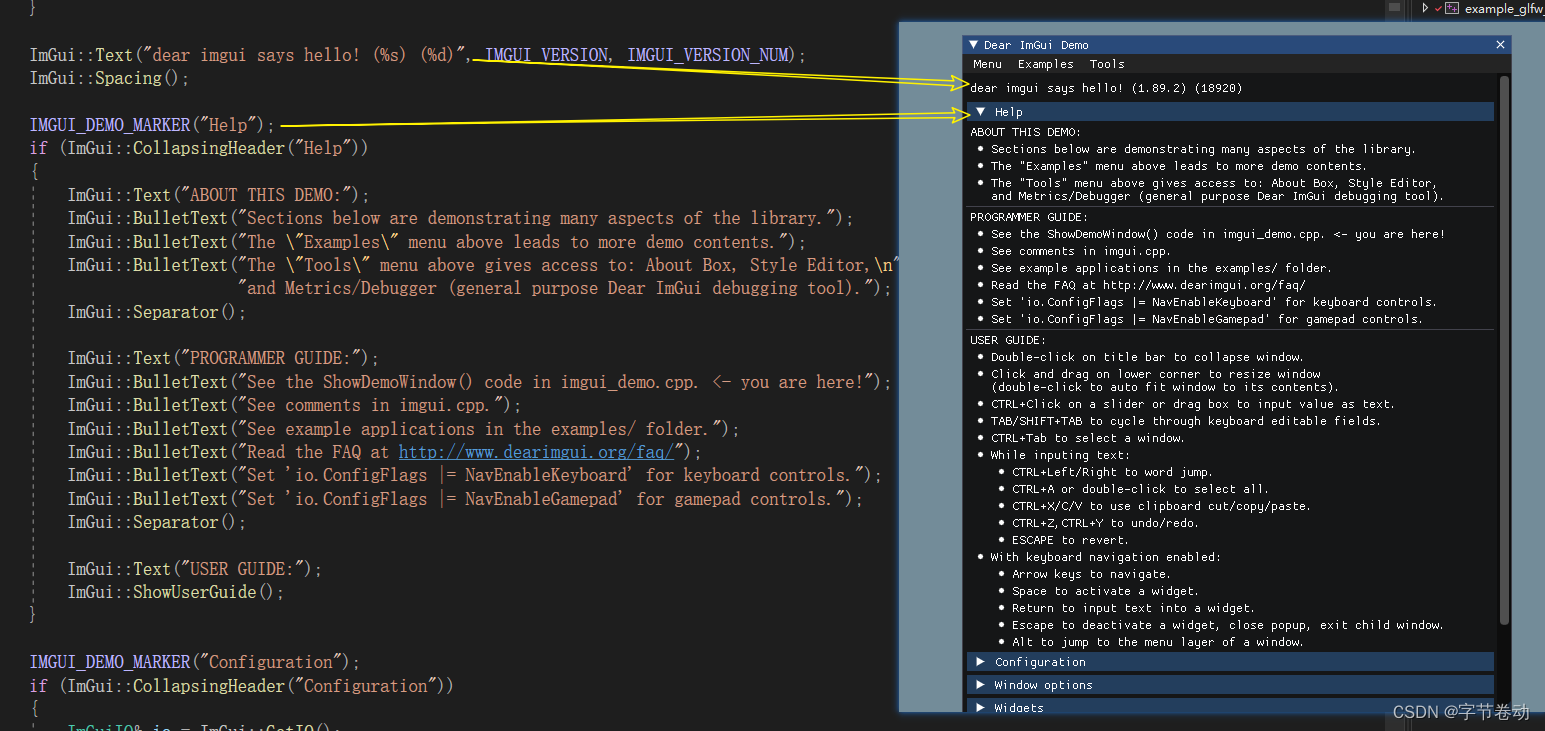Open the Menu item in demo menu bar
This screenshot has width=1545, height=731.
click(987, 64)
